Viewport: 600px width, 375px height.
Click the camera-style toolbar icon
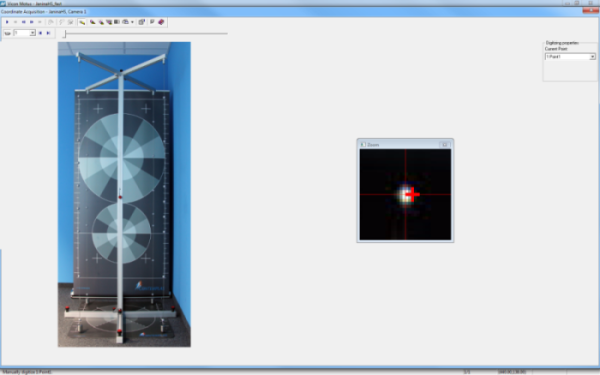[x=126, y=22]
